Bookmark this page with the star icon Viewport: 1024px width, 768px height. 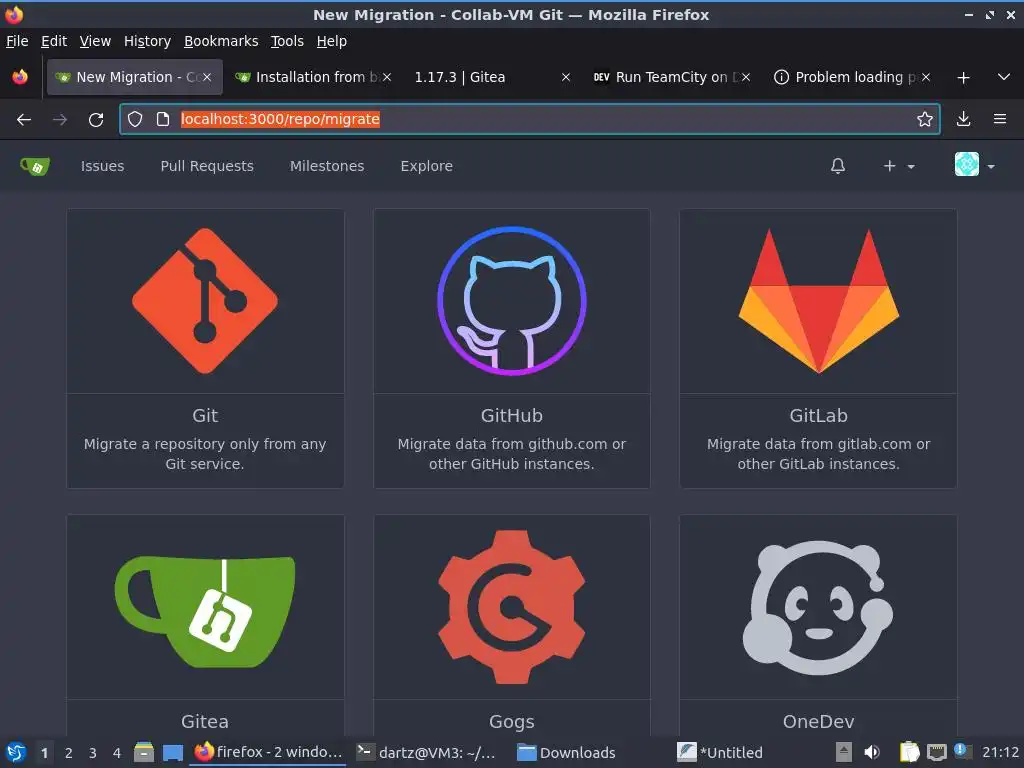pyautogui.click(x=924, y=119)
